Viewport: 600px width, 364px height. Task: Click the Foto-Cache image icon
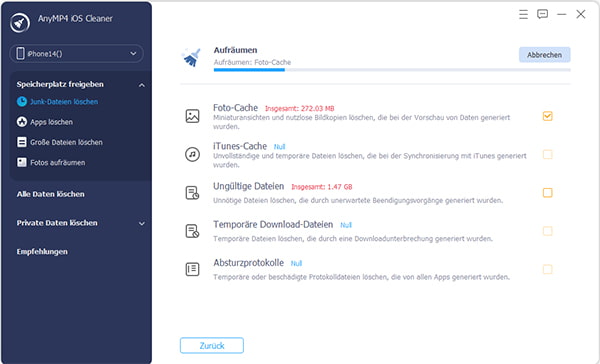click(192, 116)
